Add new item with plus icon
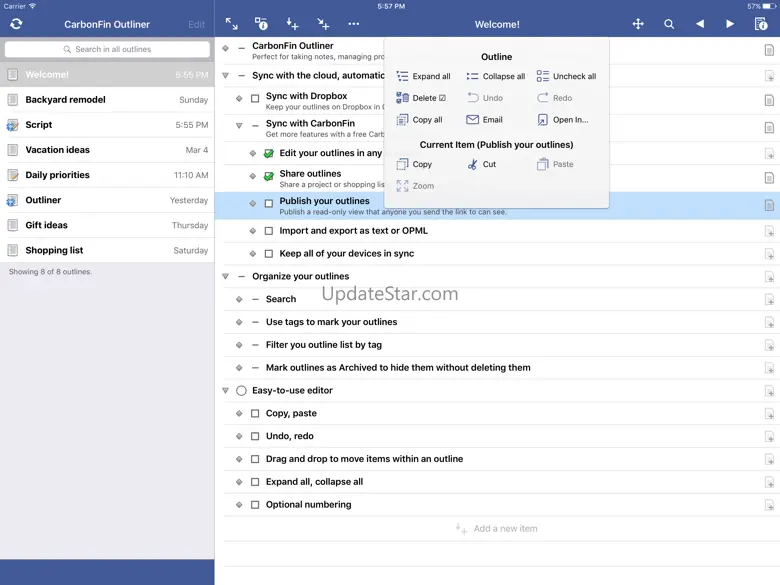780x585 pixels. coord(292,23)
